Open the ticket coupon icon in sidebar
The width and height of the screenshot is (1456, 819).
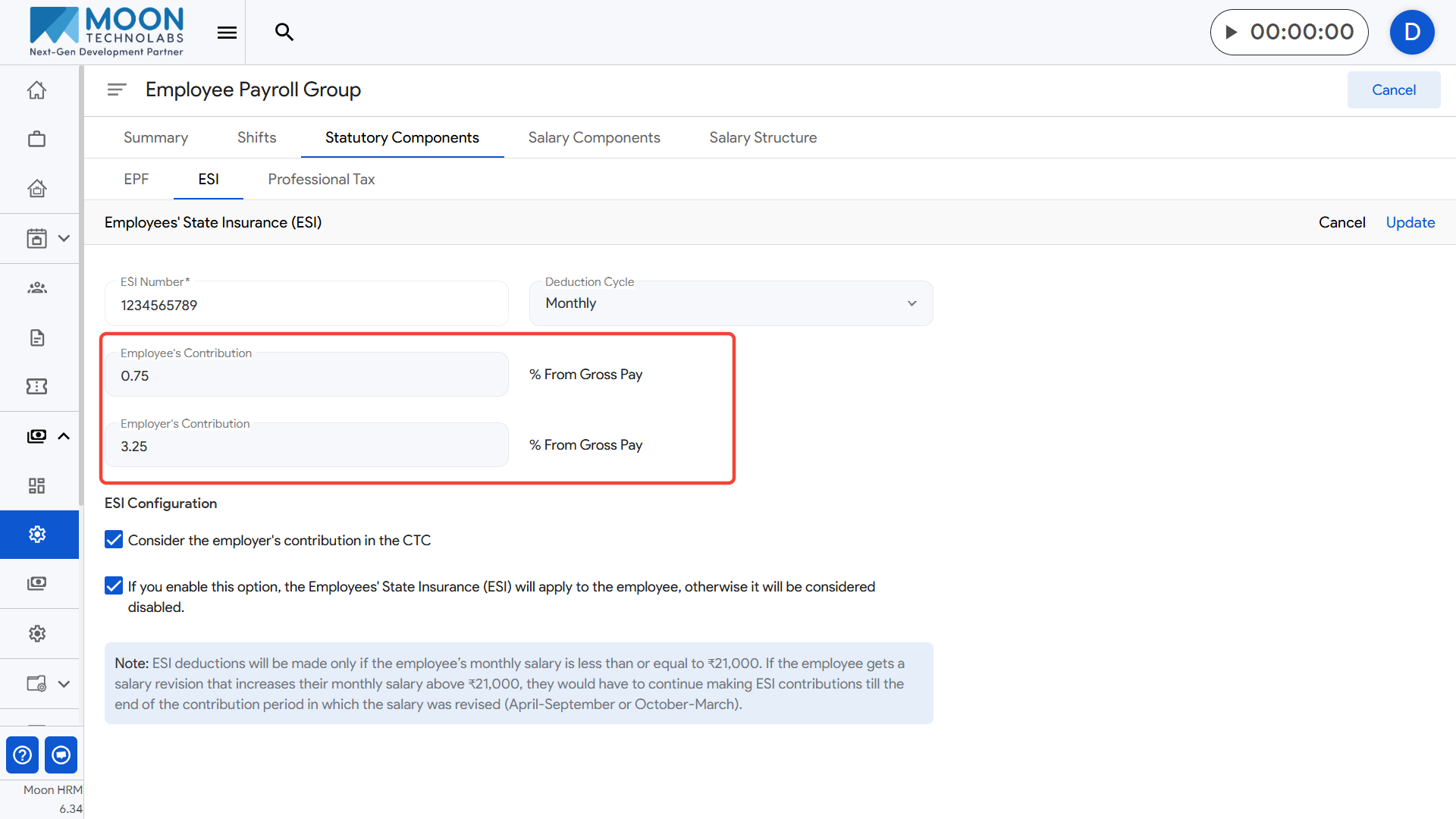pos(36,387)
